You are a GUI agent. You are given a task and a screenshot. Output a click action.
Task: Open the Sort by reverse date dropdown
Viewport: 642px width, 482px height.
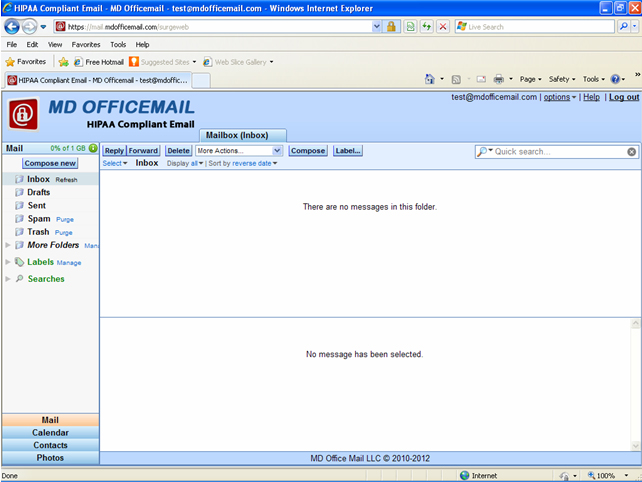(244, 163)
